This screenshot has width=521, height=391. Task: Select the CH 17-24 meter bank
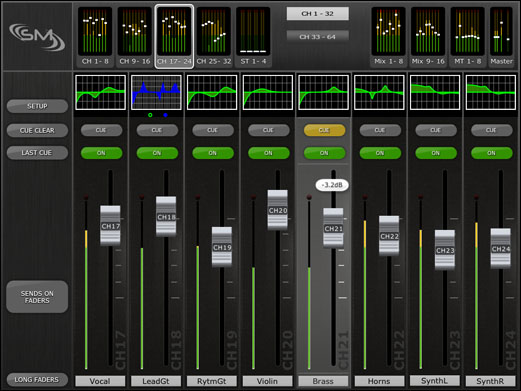[x=174, y=36]
